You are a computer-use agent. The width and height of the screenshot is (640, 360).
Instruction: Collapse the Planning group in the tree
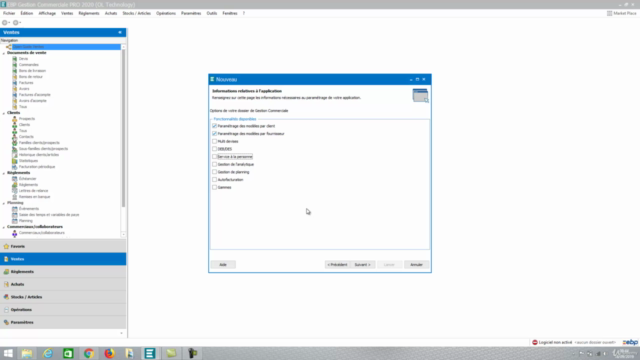click(x=4, y=203)
